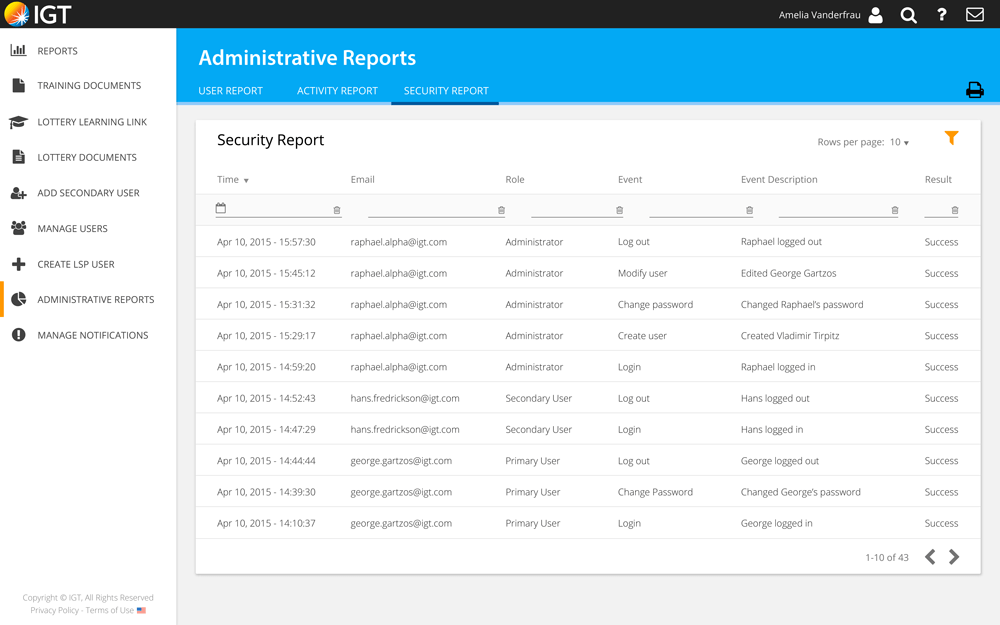The image size is (1000, 625).
Task: Switch to User Report tab
Action: coord(230,91)
